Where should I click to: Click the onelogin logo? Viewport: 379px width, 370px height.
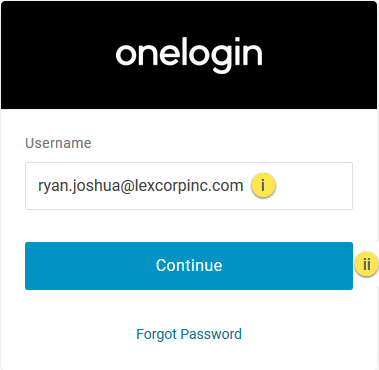click(189, 55)
